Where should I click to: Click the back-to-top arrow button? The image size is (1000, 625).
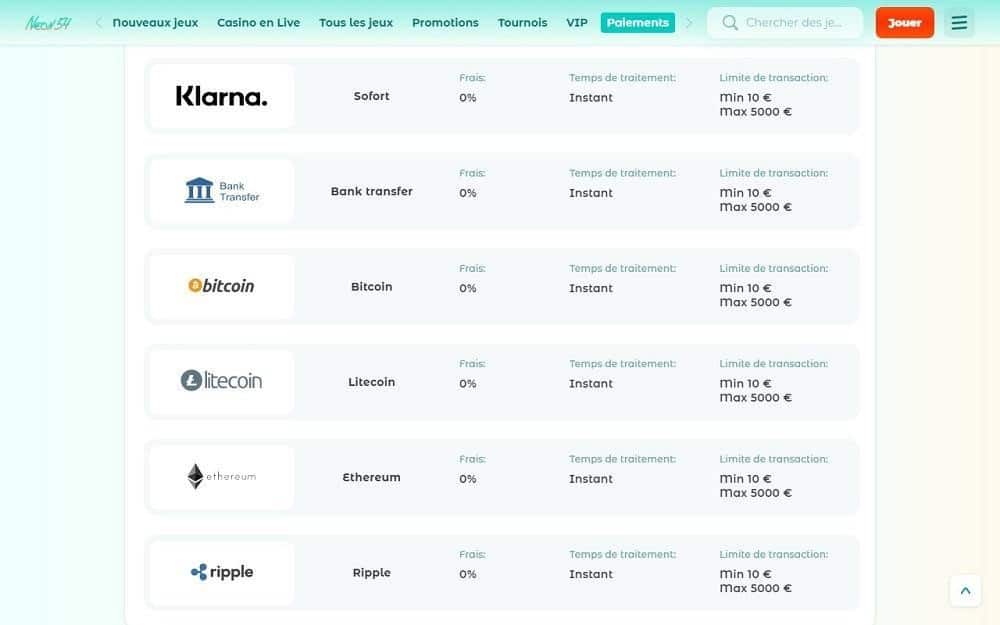tap(966, 591)
